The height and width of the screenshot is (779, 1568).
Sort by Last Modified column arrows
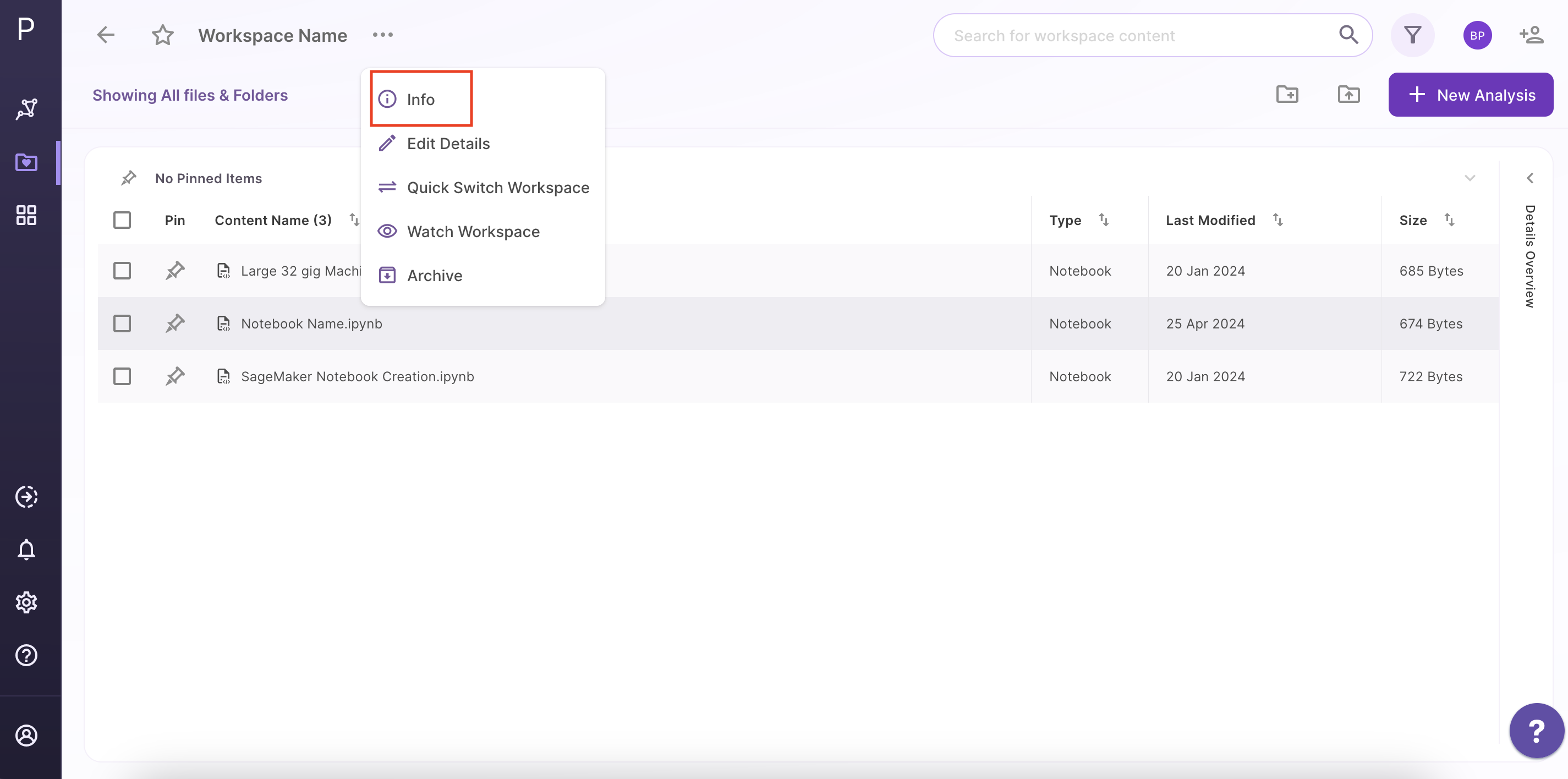(x=1278, y=219)
